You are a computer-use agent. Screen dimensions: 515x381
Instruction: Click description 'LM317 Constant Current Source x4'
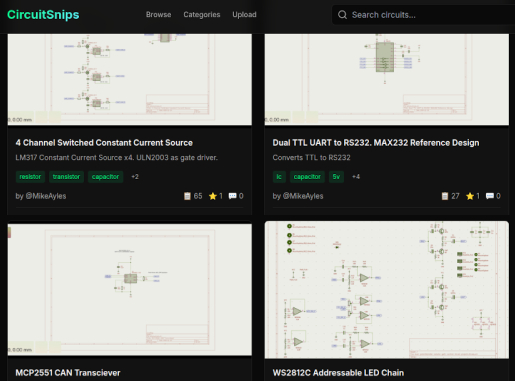click(x=116, y=158)
